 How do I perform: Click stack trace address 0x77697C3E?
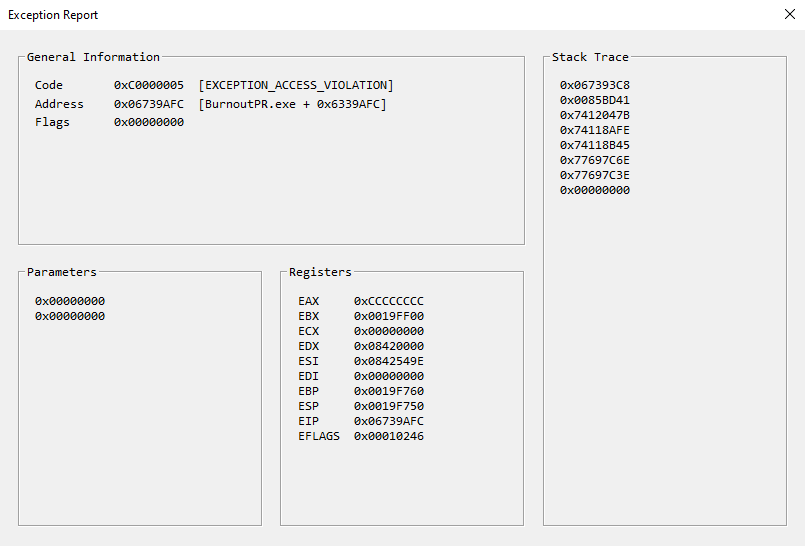point(594,176)
